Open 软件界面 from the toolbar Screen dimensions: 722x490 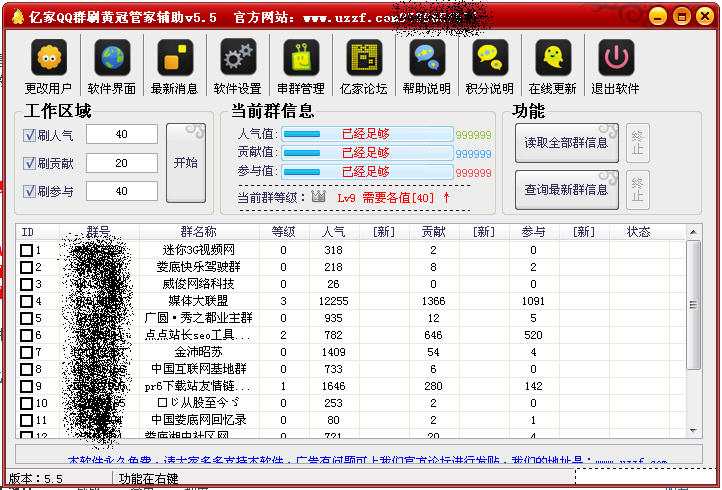112,58
